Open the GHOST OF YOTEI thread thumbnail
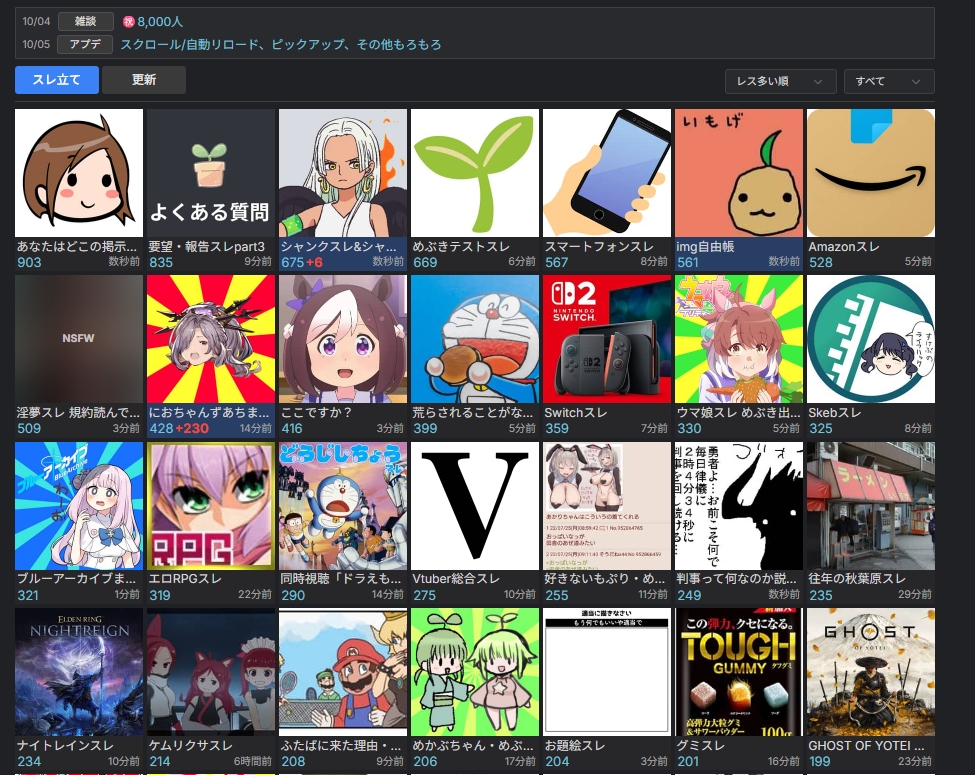 [x=870, y=672]
